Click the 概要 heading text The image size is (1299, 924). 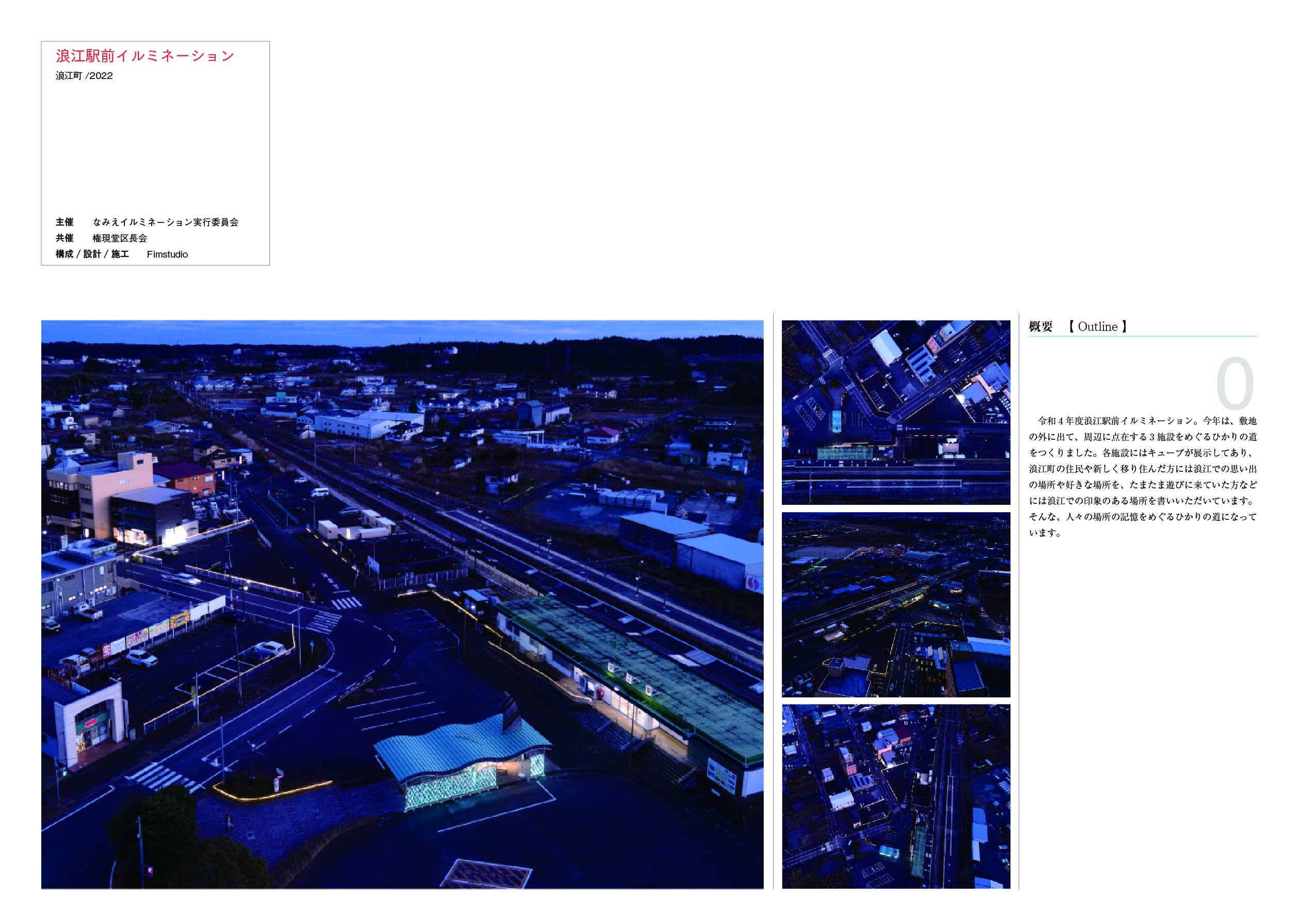tap(1040, 327)
